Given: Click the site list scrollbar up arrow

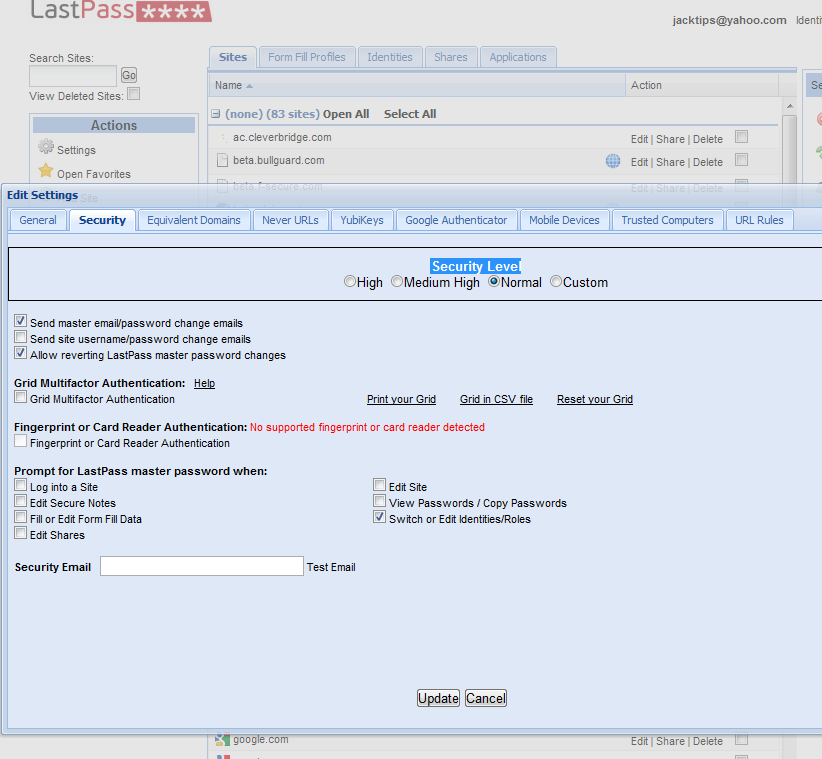Looking at the screenshot, I should 789,106.
